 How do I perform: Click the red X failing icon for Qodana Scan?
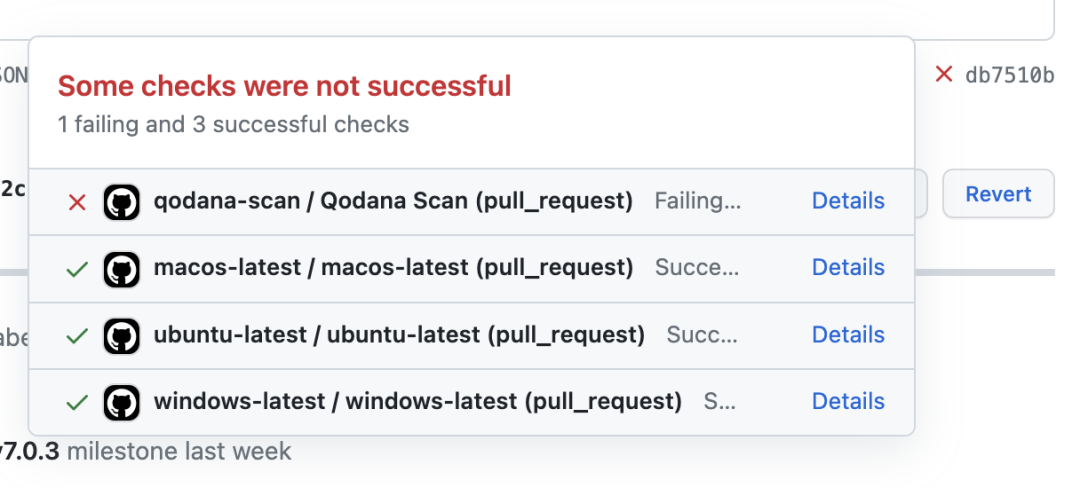[x=77, y=202]
